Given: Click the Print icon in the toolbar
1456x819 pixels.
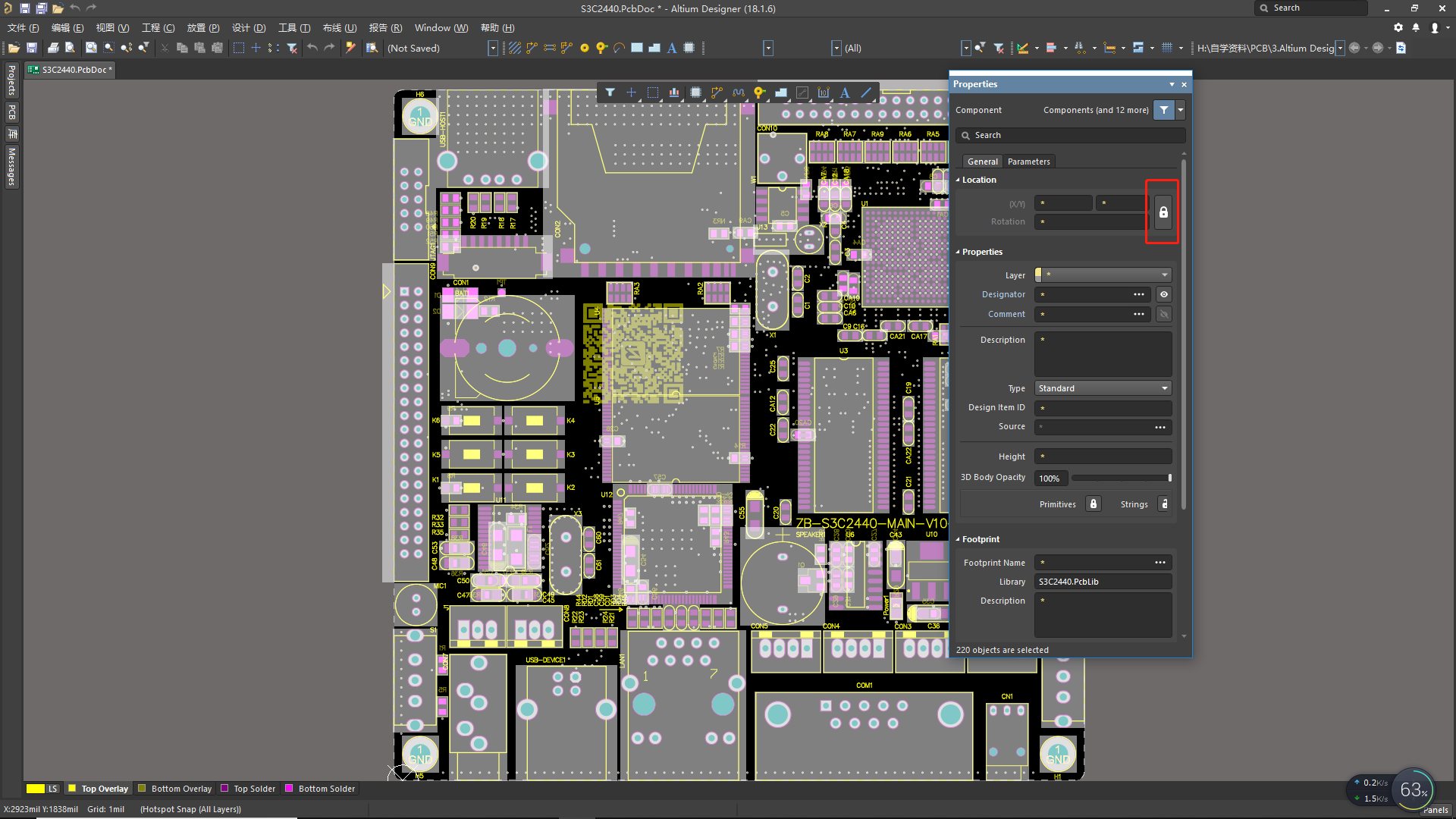Looking at the screenshot, I should pyautogui.click(x=53, y=48).
